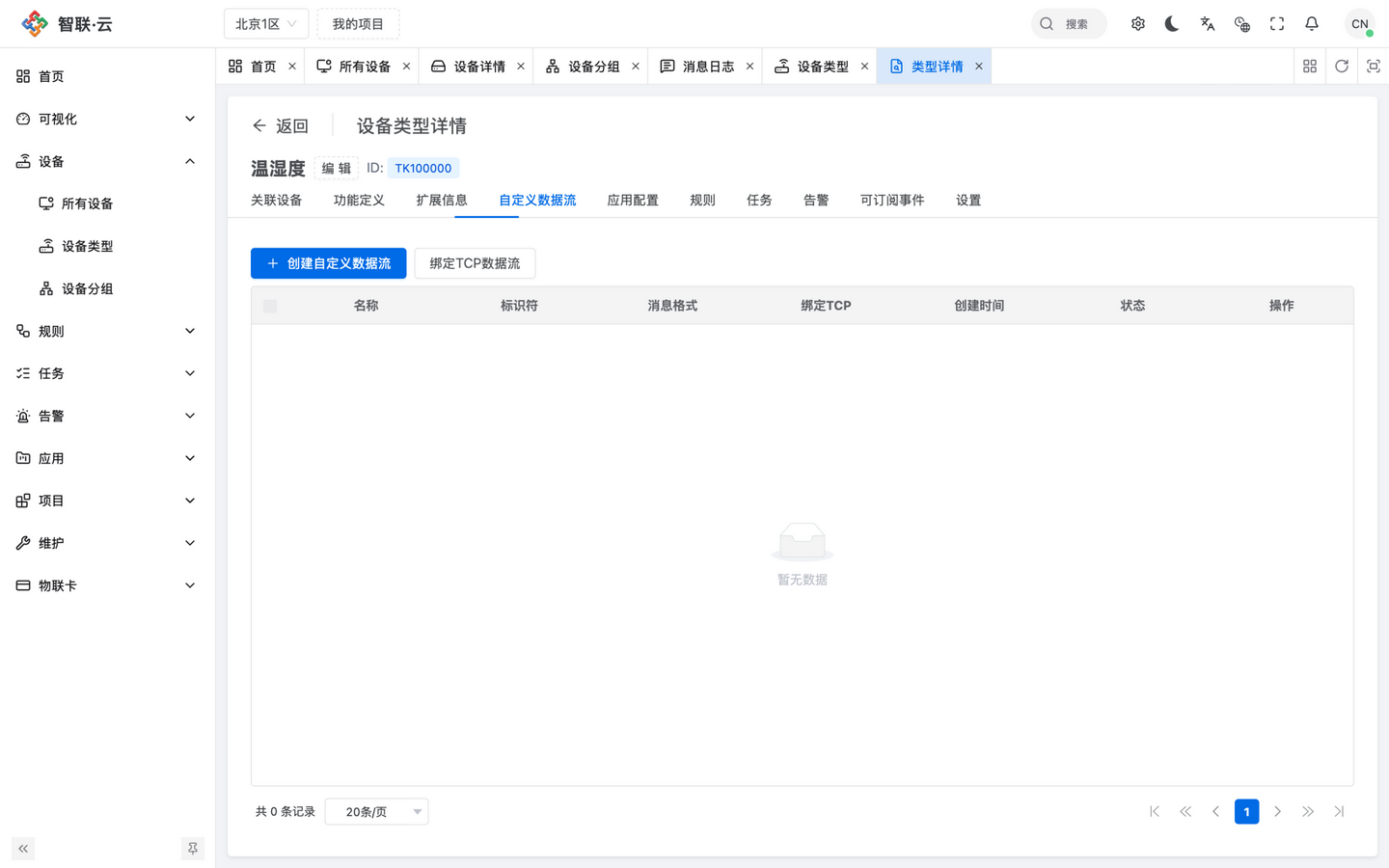Screen dimensions: 1389x868
Task: Expand the 应用 sidebar menu
Action: pos(107,458)
